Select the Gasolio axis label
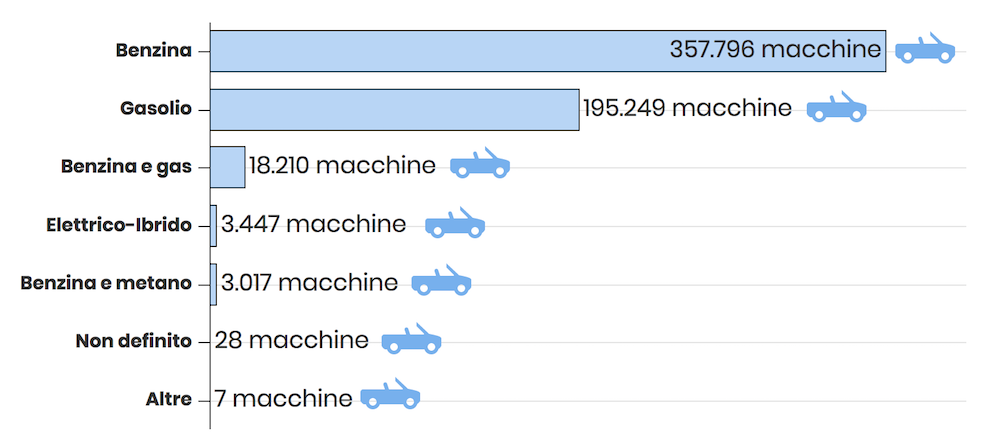Viewport: 1000px width, 448px height. [x=156, y=109]
